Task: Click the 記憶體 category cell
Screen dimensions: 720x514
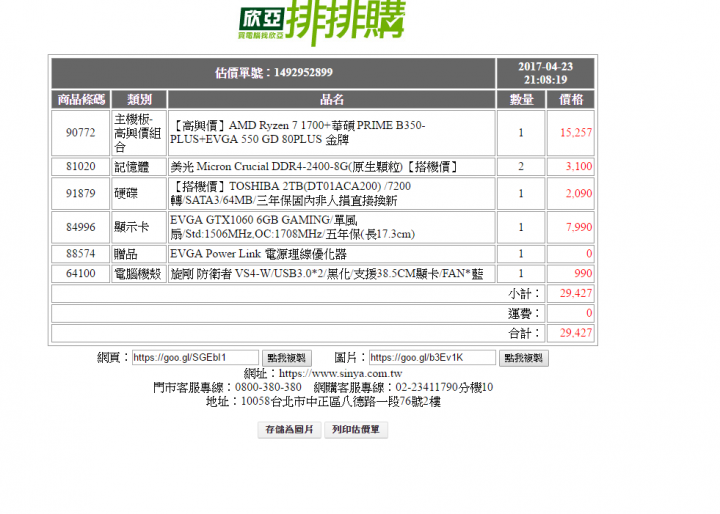Action: [x=139, y=166]
